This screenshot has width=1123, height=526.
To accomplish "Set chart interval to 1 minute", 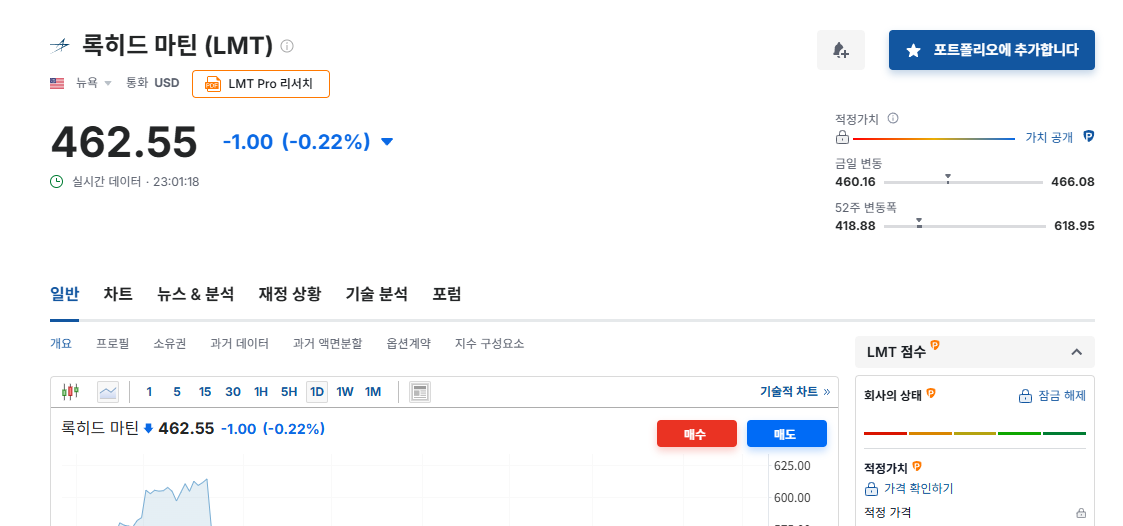I will [x=149, y=392].
